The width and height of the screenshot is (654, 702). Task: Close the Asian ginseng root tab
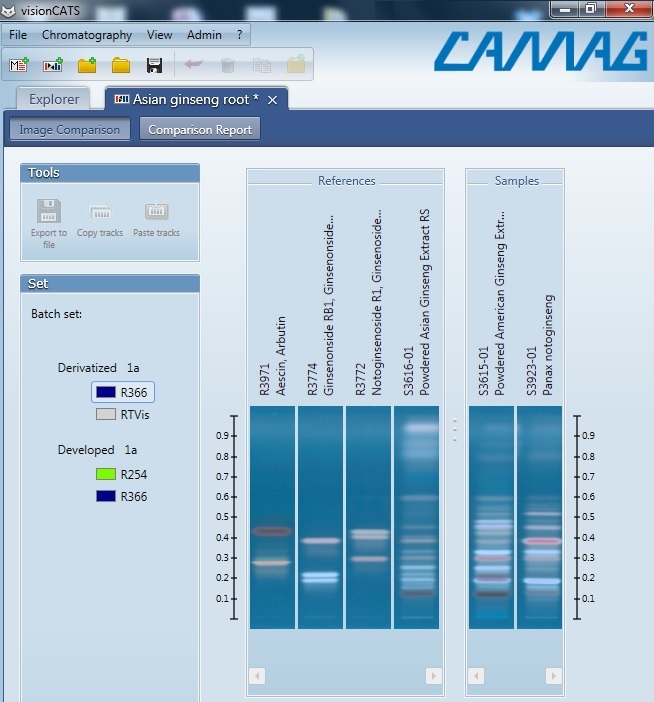(x=272, y=100)
